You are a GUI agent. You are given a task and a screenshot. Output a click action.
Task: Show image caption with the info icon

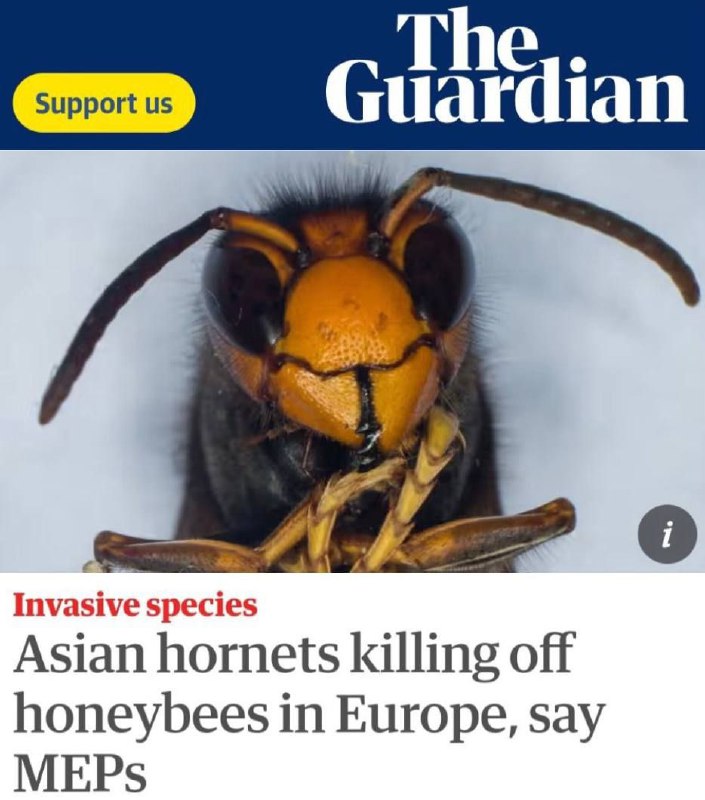[x=668, y=534]
